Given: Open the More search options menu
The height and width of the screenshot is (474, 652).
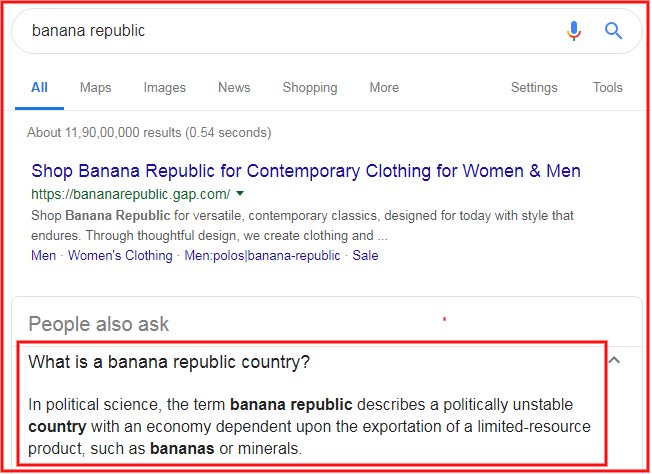Looking at the screenshot, I should pyautogui.click(x=384, y=88).
